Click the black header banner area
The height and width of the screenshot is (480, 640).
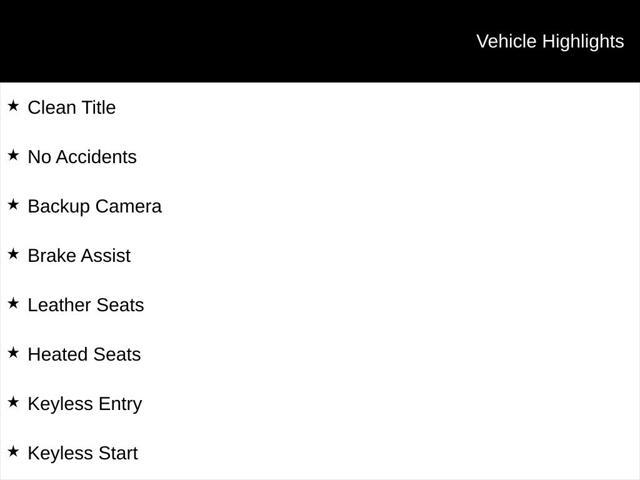320,41
